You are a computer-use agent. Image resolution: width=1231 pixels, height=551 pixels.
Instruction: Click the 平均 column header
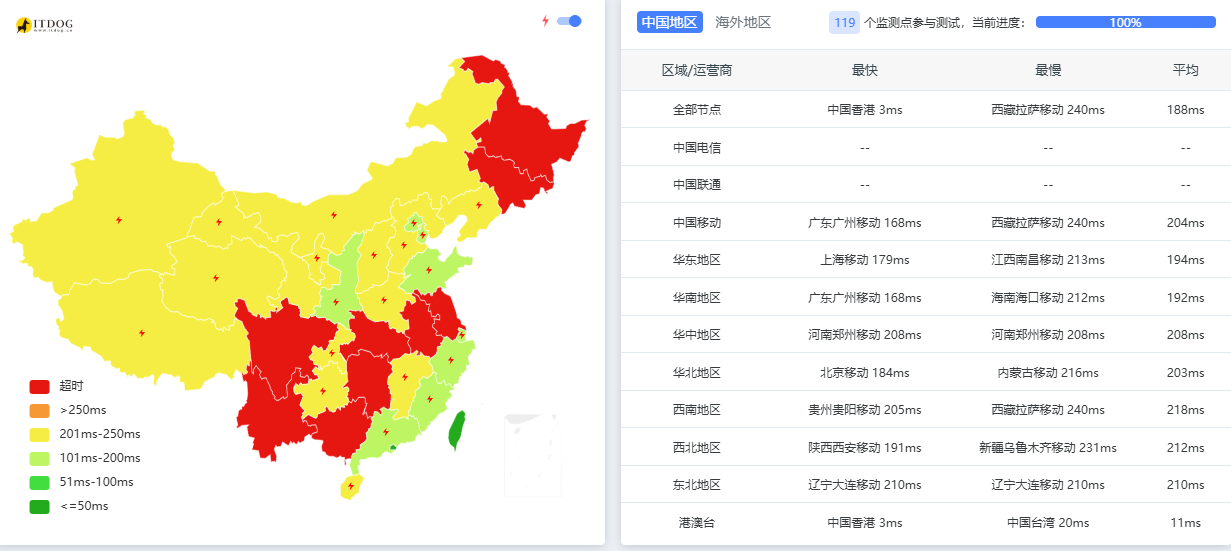(1186, 70)
